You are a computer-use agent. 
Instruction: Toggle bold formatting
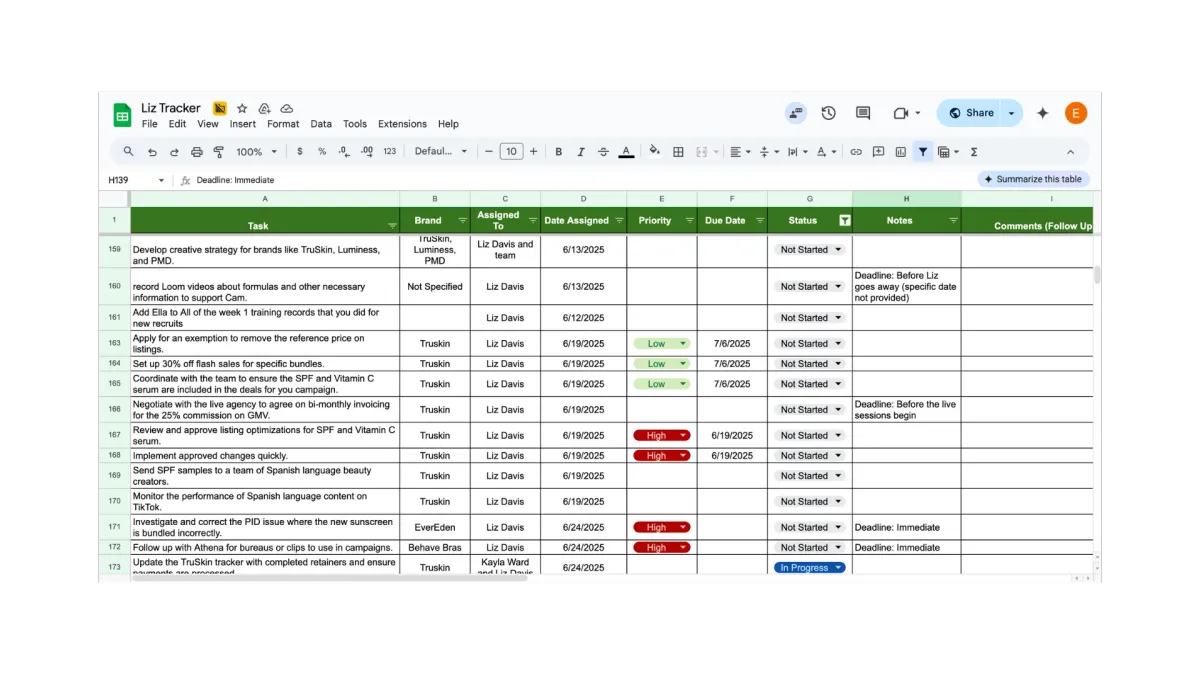pyautogui.click(x=558, y=152)
